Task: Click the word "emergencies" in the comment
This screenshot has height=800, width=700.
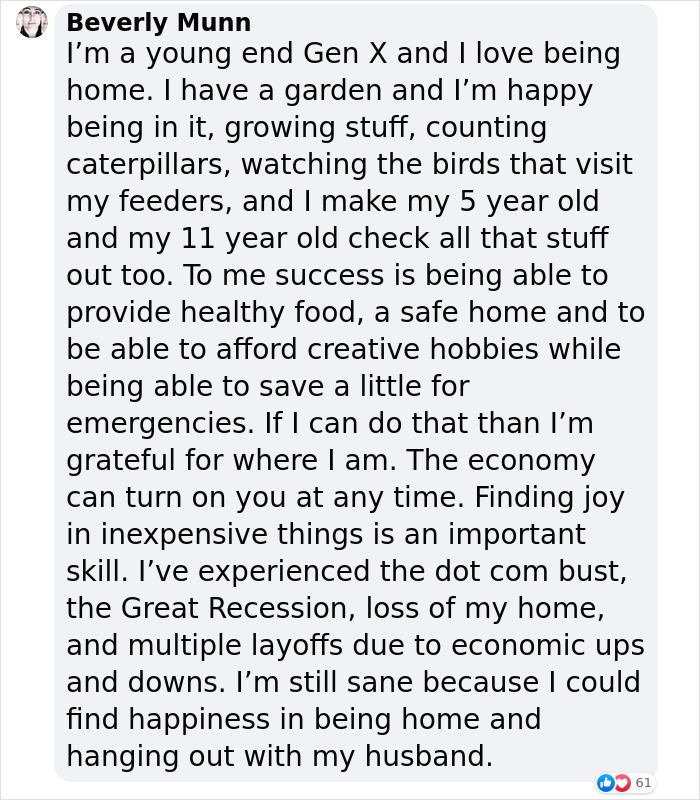Action: [158, 423]
